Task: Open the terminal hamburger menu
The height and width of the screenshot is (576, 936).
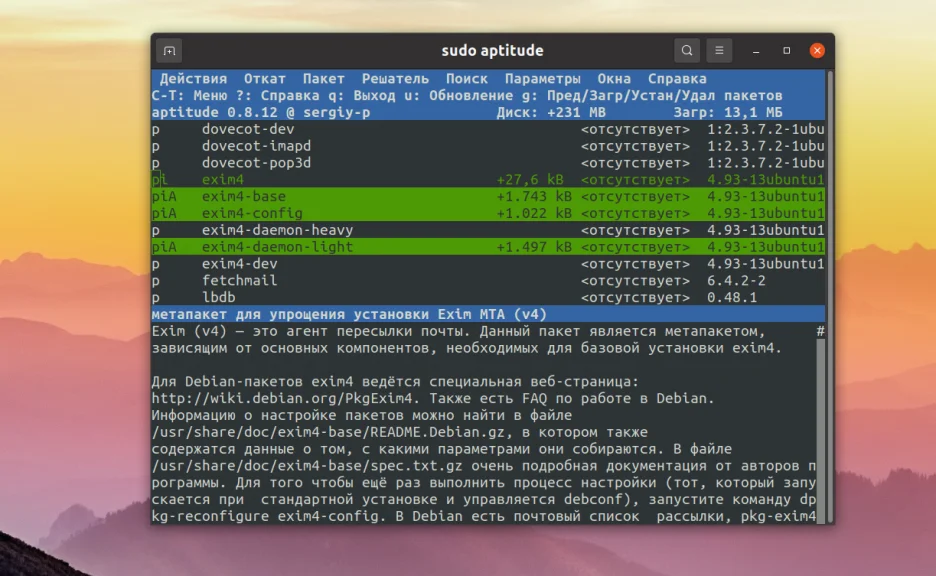Action: (x=719, y=49)
